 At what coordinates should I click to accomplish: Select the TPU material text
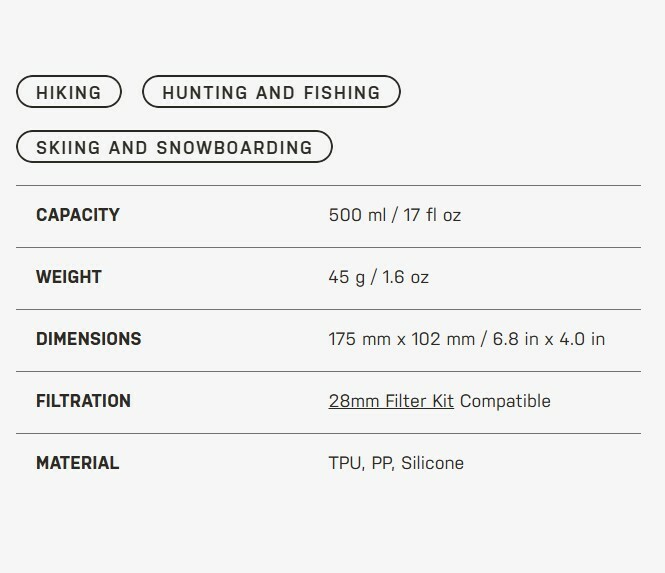tap(345, 463)
